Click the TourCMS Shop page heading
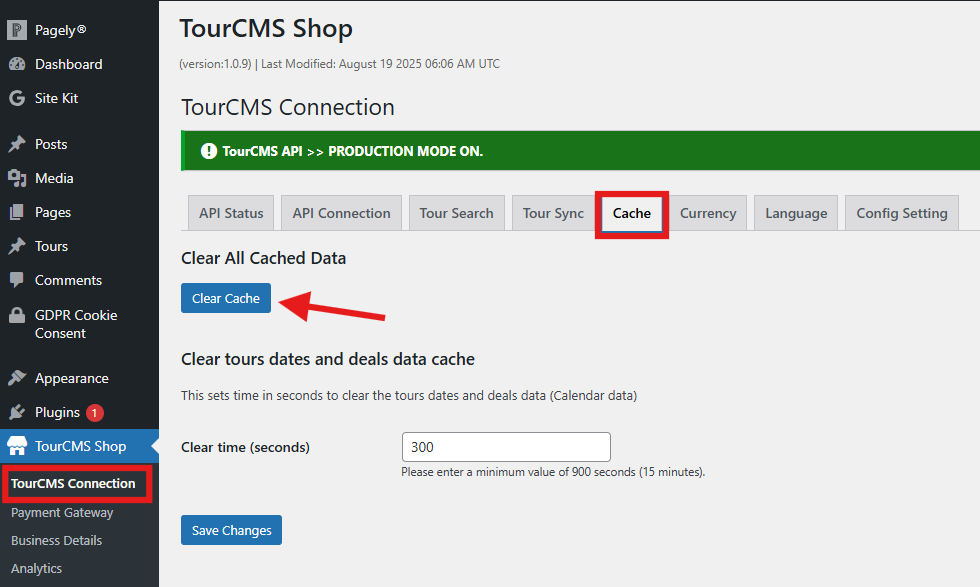The height and width of the screenshot is (587, 980). point(266,29)
